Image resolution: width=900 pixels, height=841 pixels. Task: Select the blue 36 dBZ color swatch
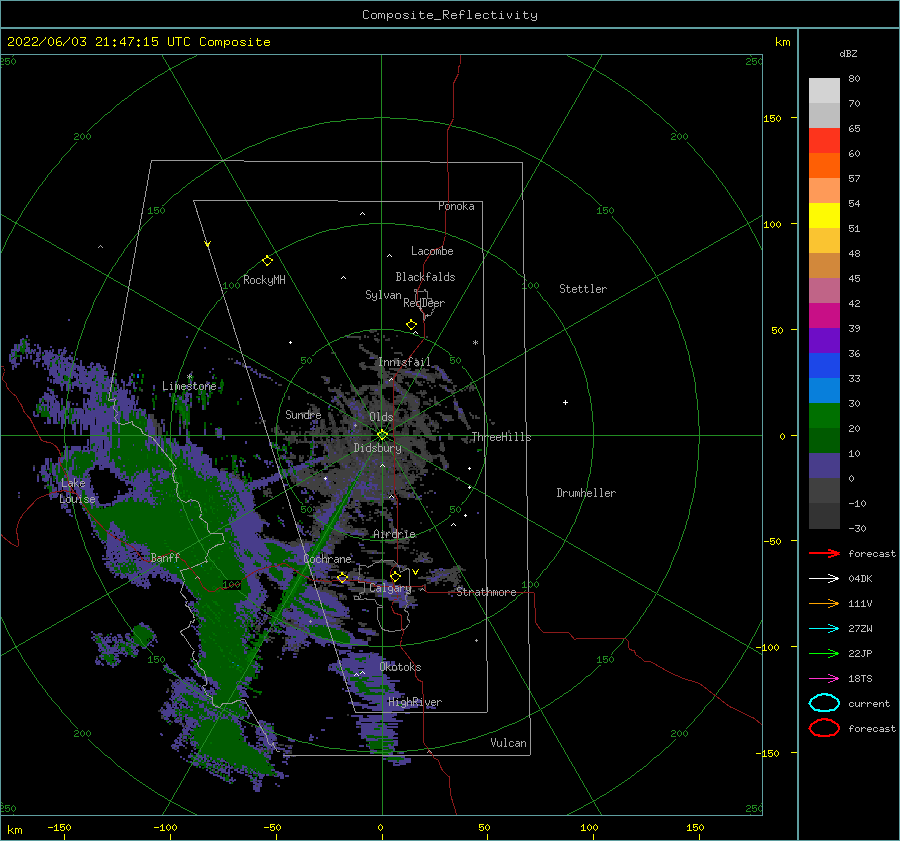824,365
